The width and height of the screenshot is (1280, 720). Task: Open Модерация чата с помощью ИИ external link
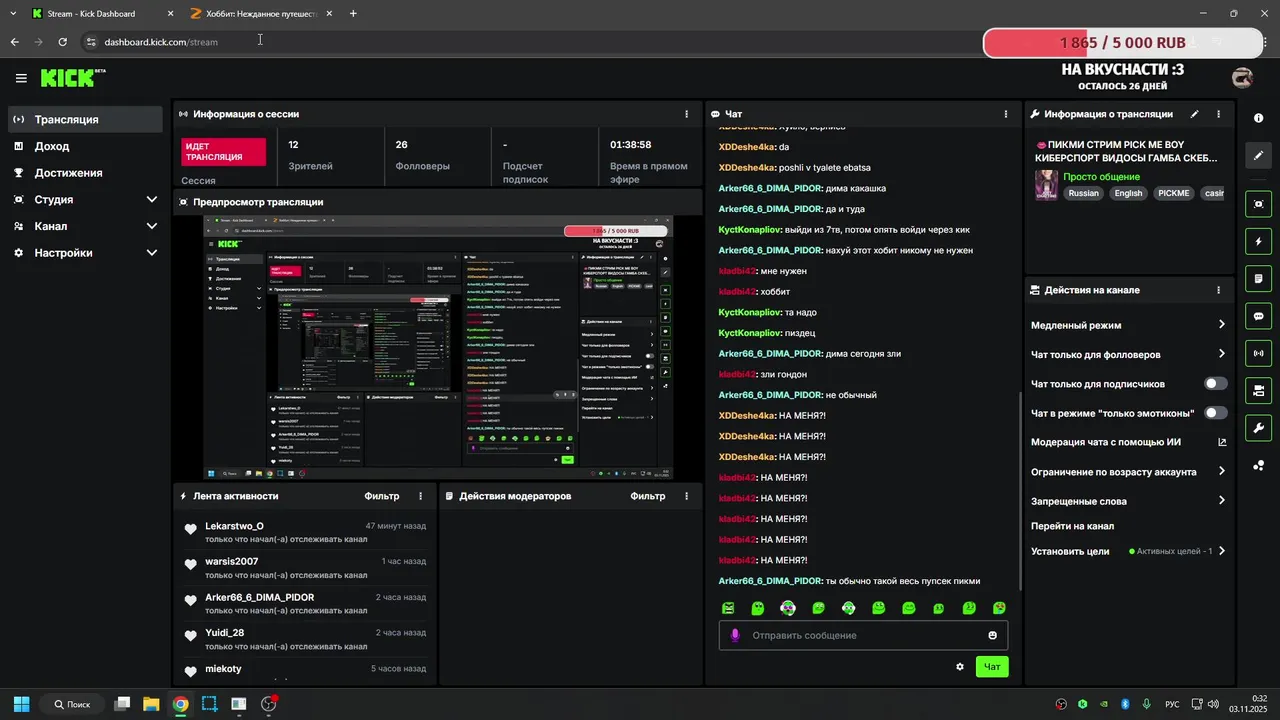(x=1222, y=442)
